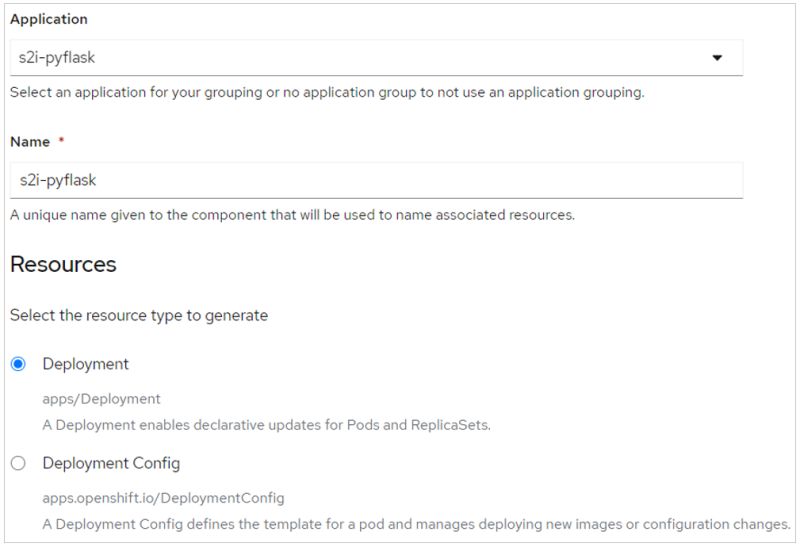Screen dimensions: 800x547
Task: Open the Application dropdown showing s2i-pyflask
Action: [376, 58]
